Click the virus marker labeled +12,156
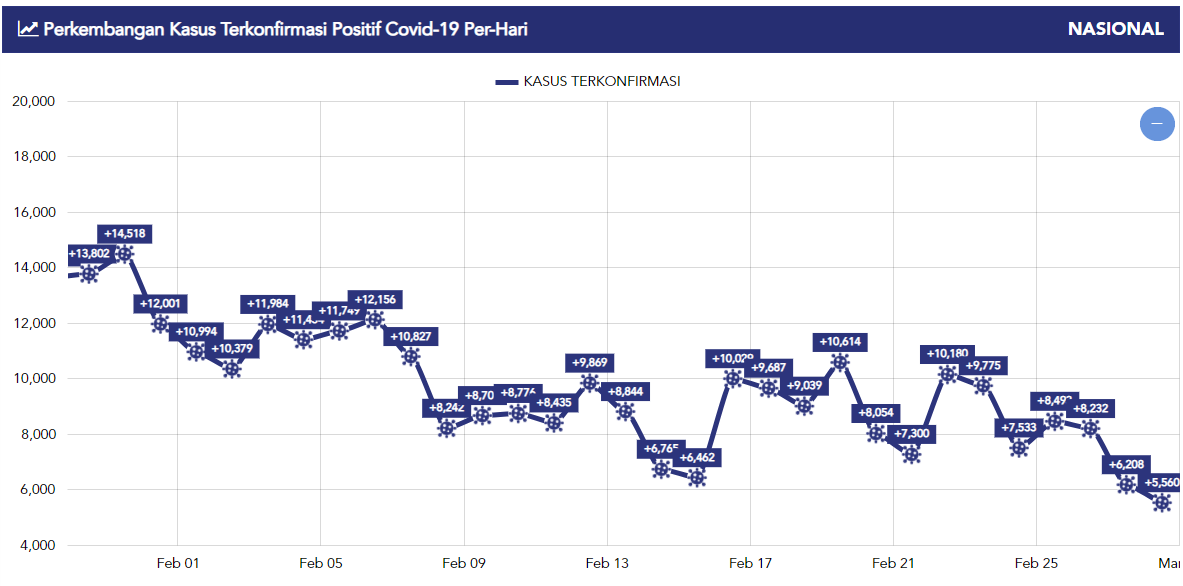Image resolution: width=1183 pixels, height=586 pixels. (x=375, y=320)
